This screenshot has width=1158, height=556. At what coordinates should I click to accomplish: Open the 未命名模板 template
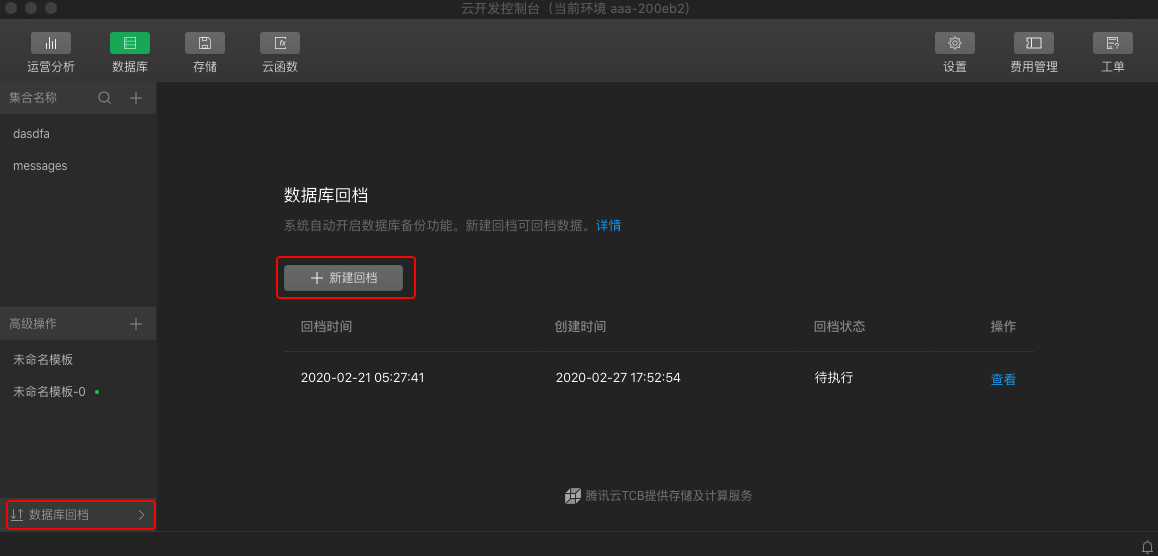(x=43, y=360)
